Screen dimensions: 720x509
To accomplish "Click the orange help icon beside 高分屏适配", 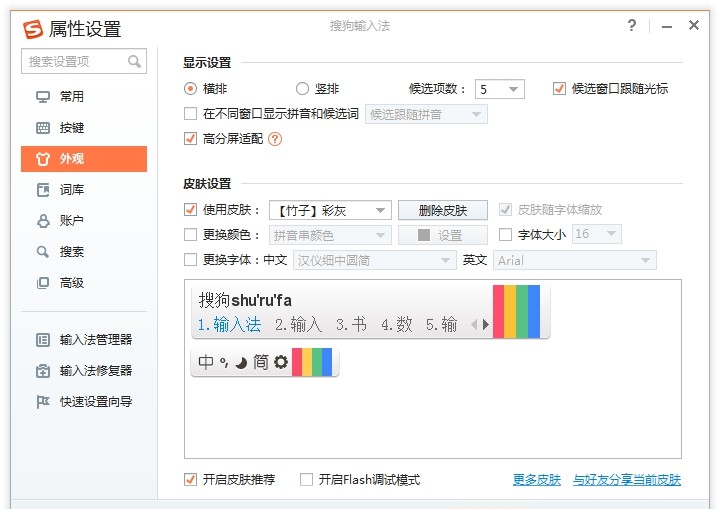I will 275,139.
